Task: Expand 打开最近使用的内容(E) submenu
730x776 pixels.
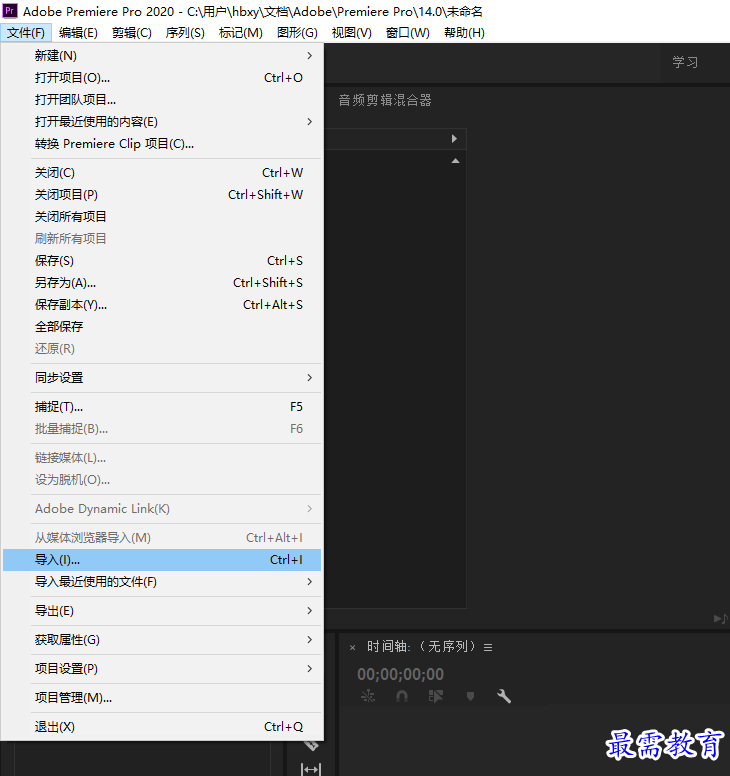Action: pos(162,122)
